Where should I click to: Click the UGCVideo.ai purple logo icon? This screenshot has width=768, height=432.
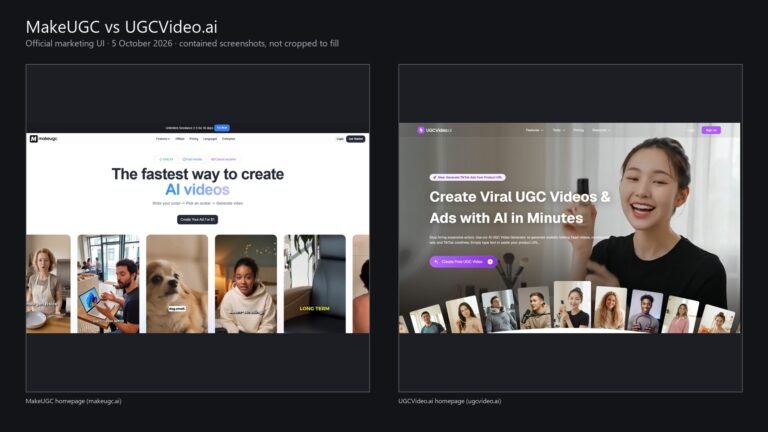[x=421, y=130]
